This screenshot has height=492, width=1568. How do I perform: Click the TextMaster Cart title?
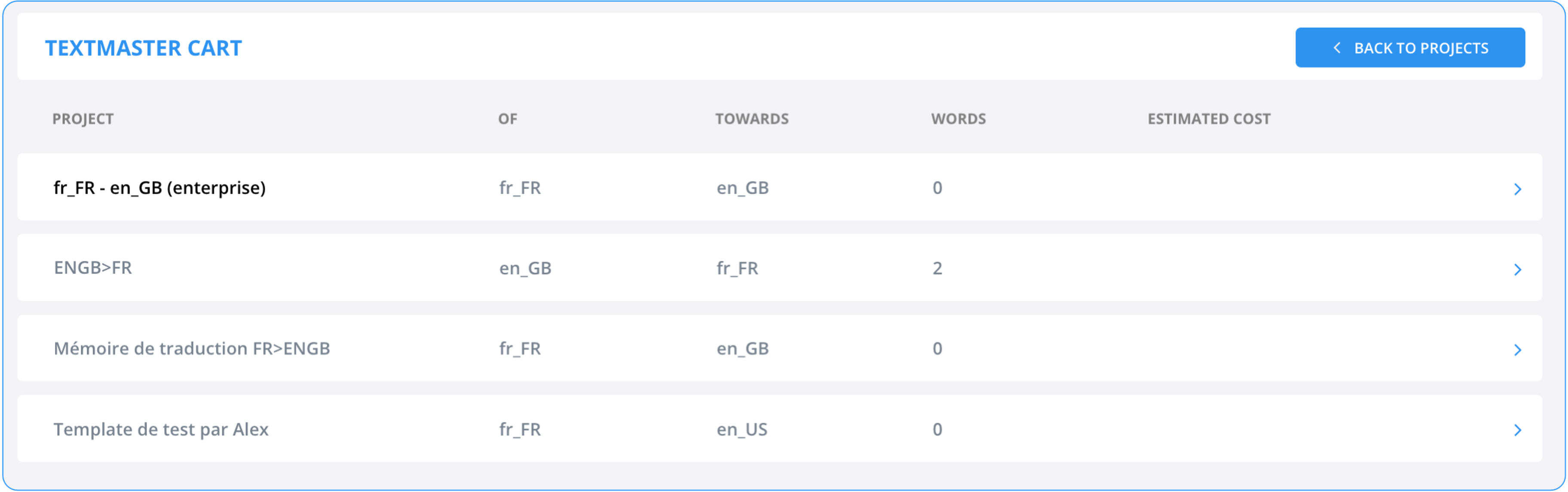[x=144, y=48]
